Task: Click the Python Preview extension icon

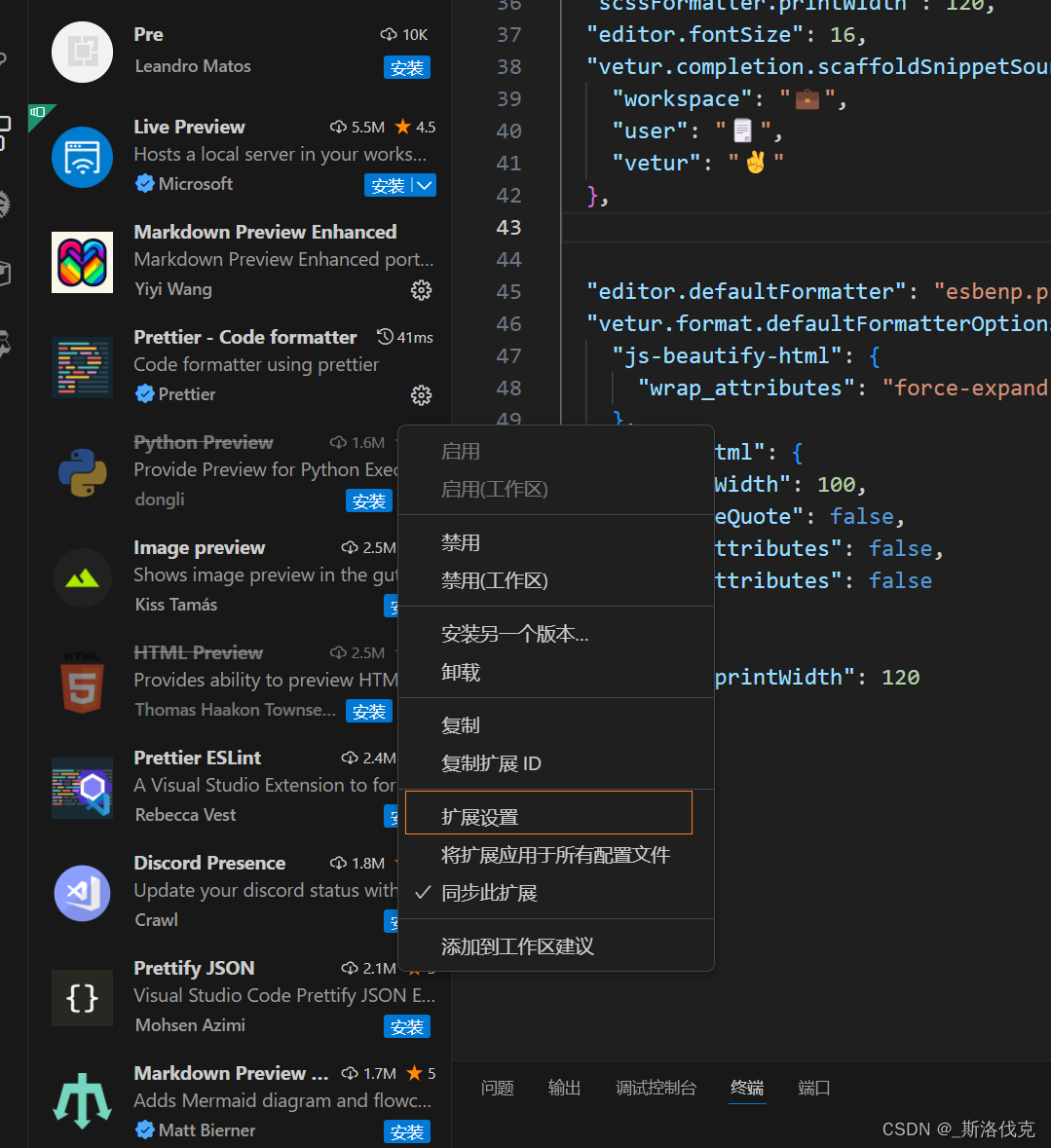Action: pyautogui.click(x=82, y=472)
